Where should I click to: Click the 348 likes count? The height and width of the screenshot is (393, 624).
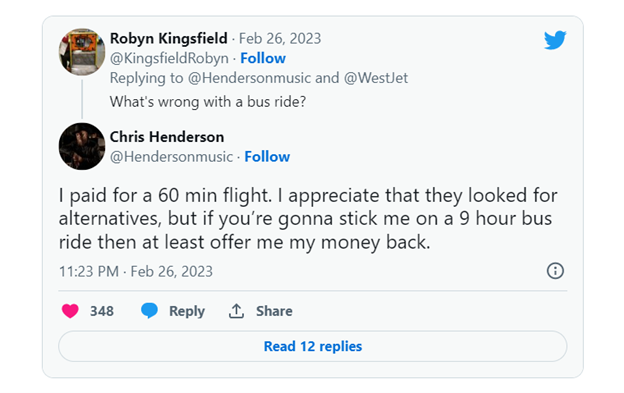(102, 311)
